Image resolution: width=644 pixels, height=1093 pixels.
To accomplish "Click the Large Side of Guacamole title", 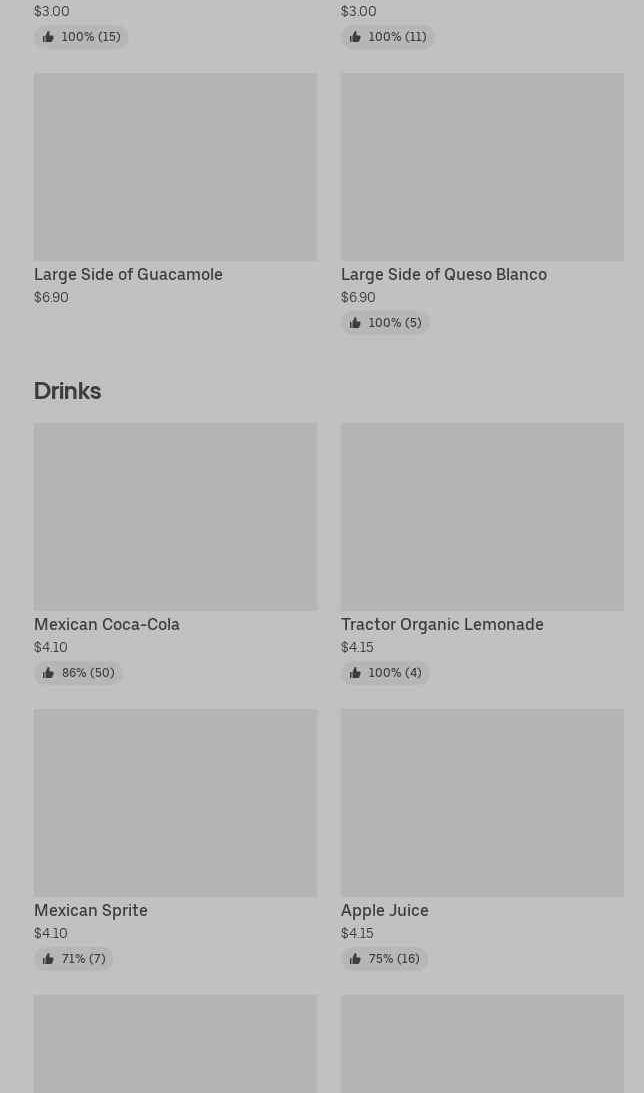I will [x=128, y=274].
